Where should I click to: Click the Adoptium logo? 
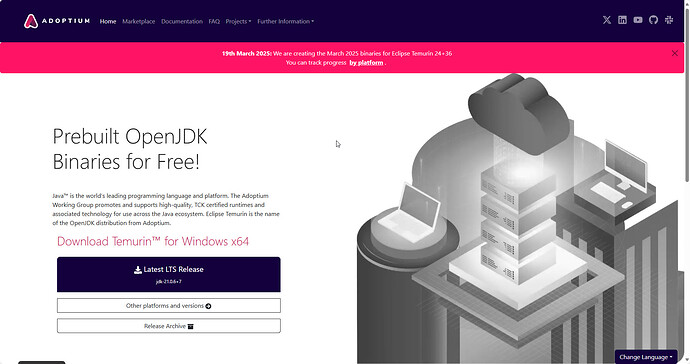click(x=57, y=21)
